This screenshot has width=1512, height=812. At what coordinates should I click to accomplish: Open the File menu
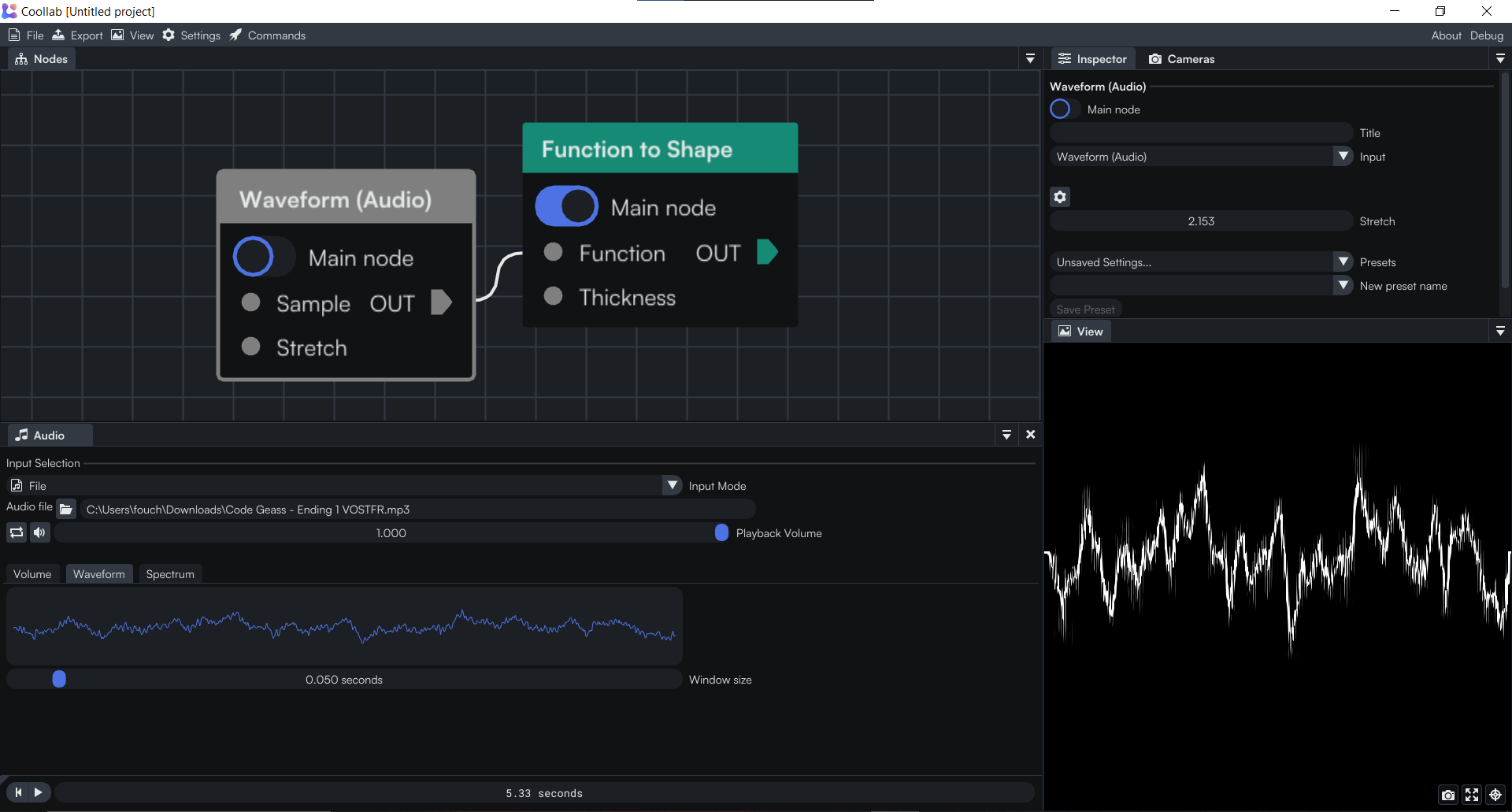(26, 35)
